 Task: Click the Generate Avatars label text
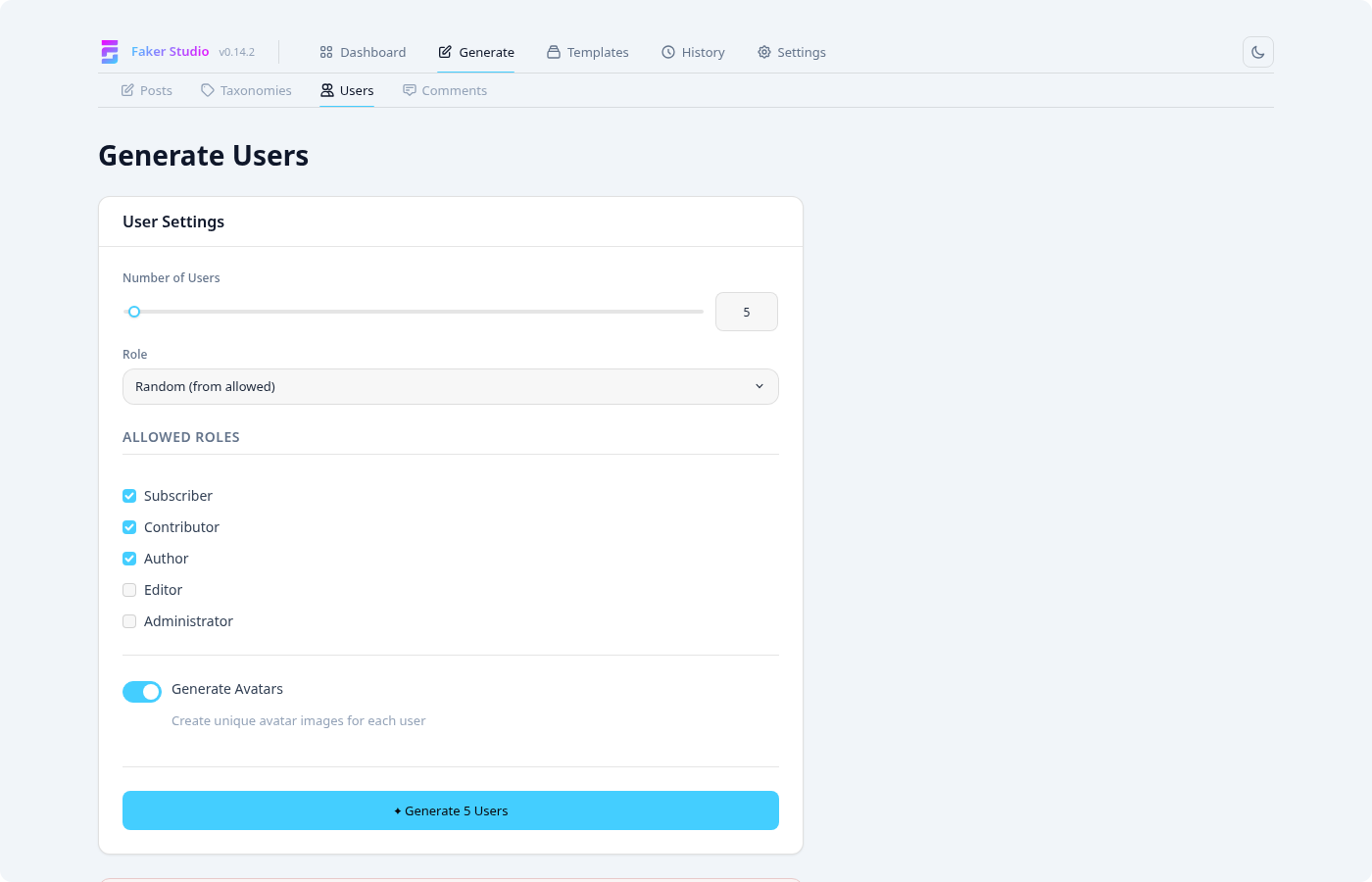point(227,689)
